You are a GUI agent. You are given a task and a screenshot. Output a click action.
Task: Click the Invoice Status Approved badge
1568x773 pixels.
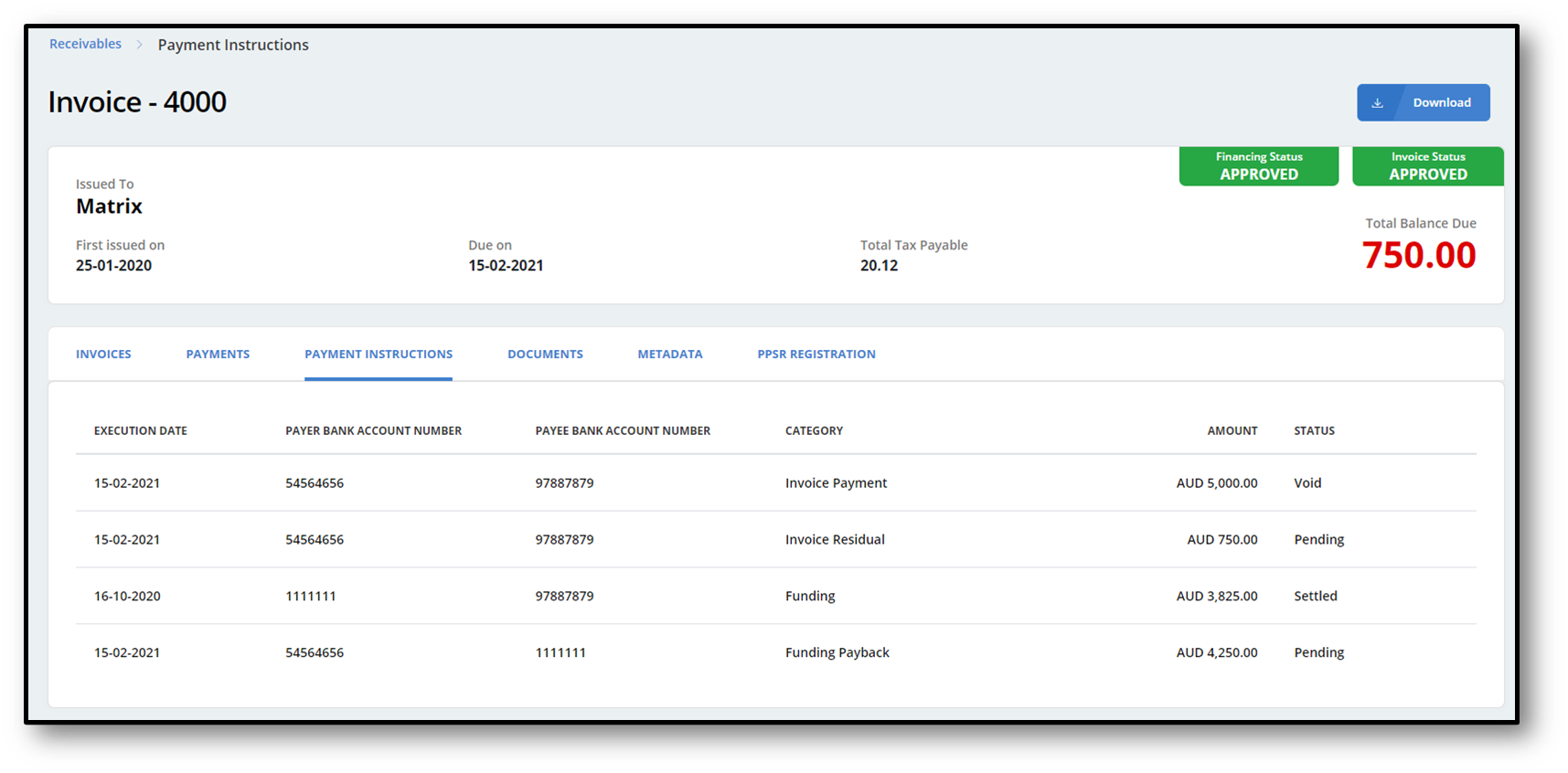coord(1428,166)
